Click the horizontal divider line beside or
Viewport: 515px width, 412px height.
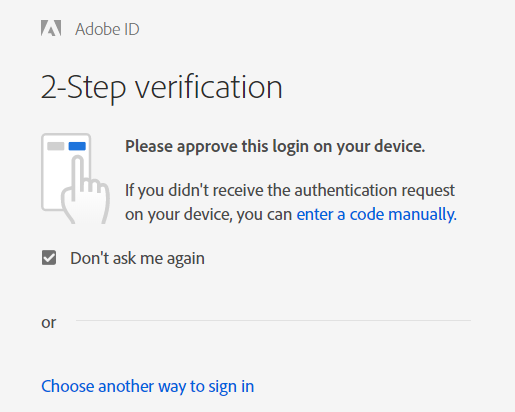(273, 321)
